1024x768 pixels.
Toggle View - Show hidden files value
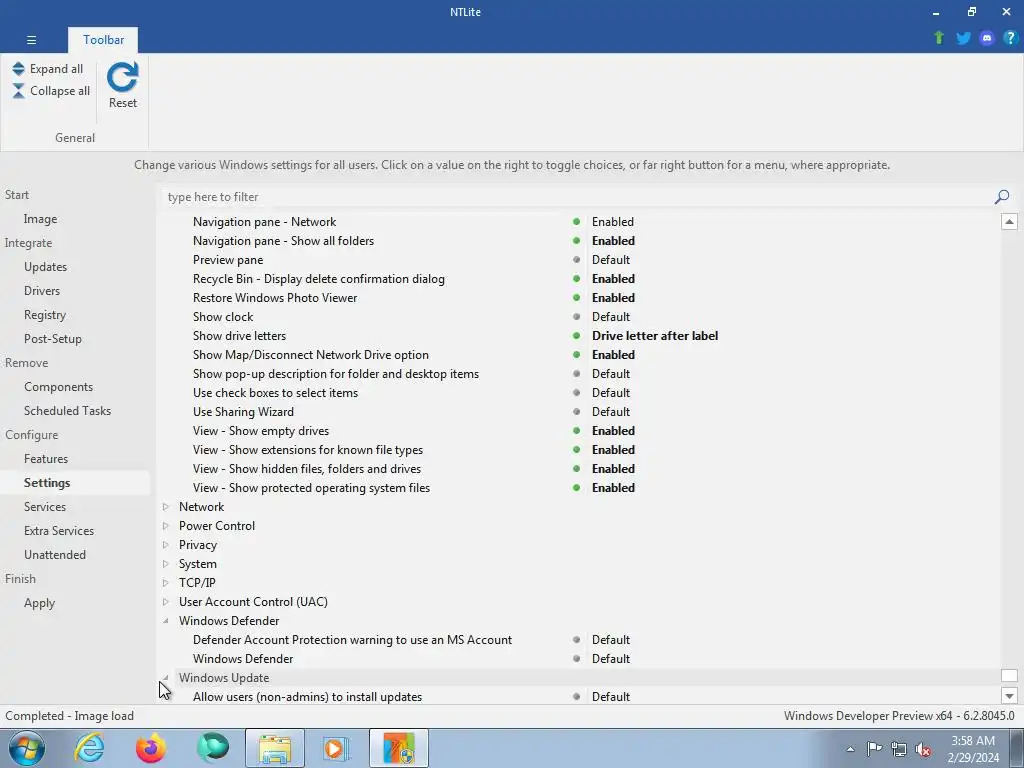613,469
